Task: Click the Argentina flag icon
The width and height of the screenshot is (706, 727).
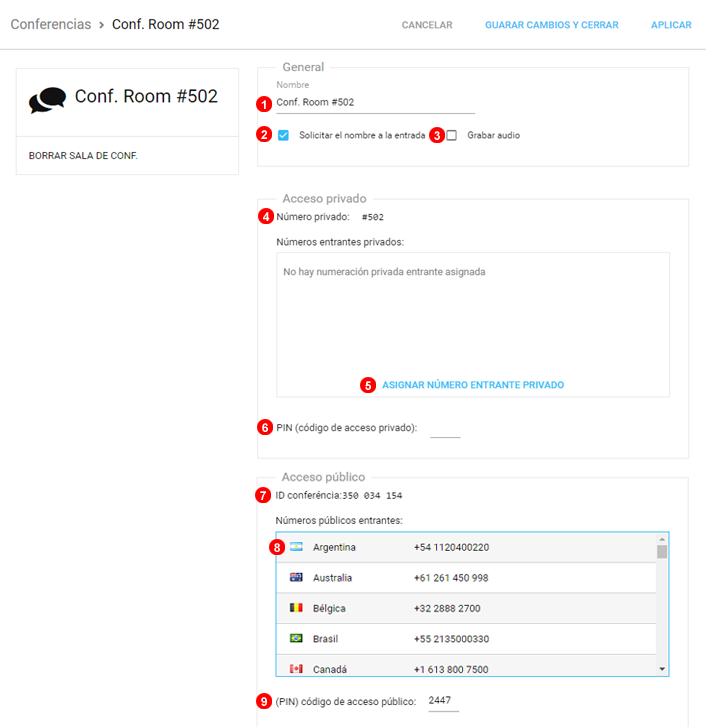Action: pos(296,547)
